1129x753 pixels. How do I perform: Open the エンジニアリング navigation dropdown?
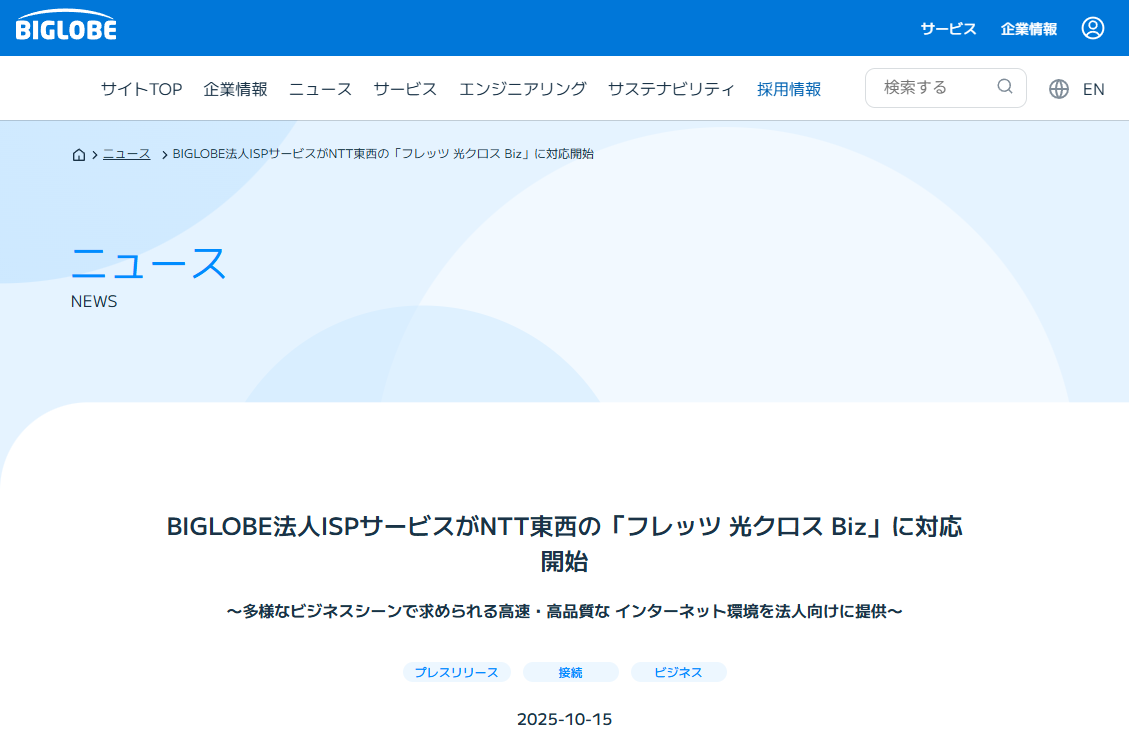pos(522,88)
